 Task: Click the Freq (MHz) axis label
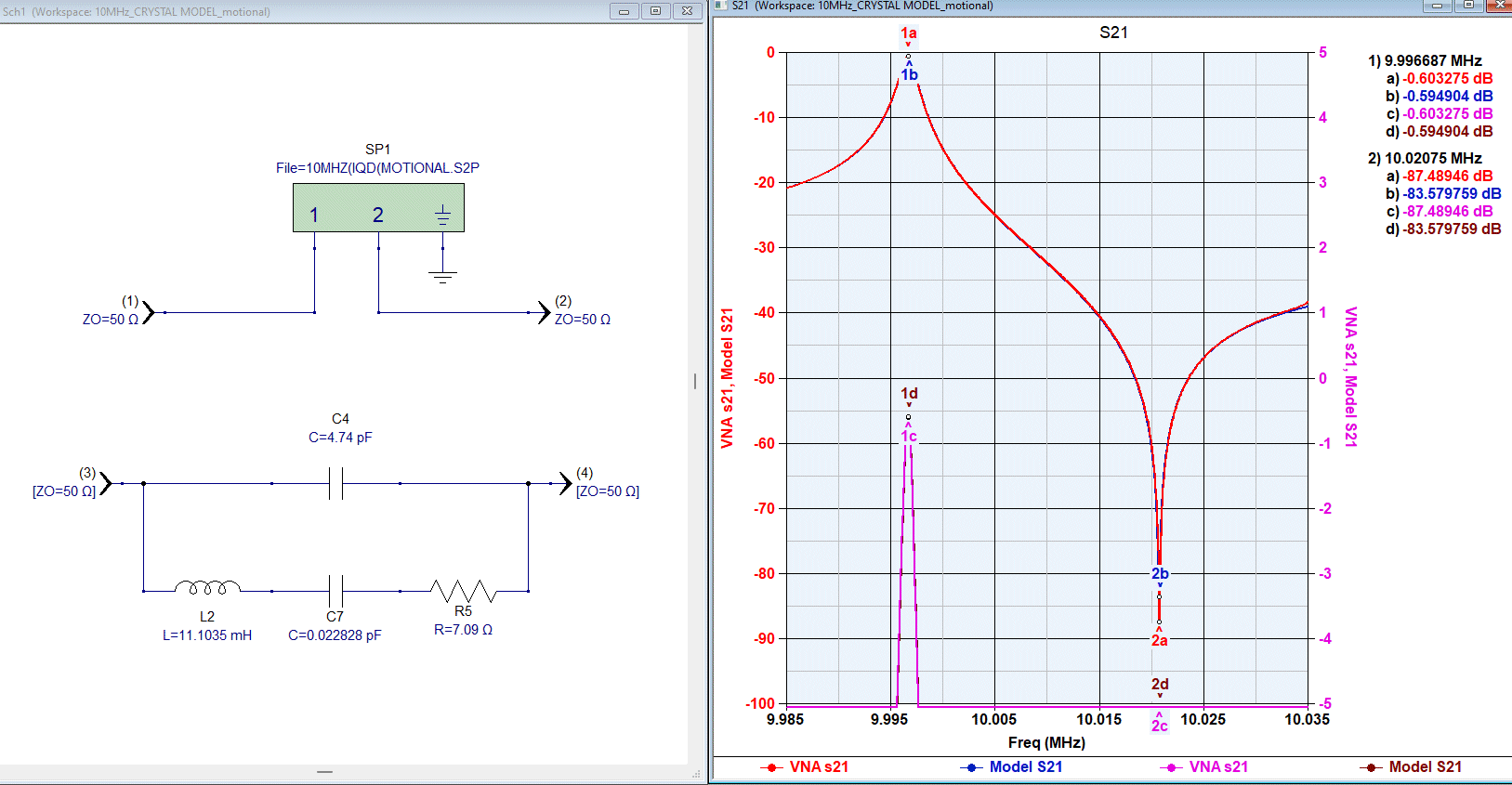[1046, 742]
